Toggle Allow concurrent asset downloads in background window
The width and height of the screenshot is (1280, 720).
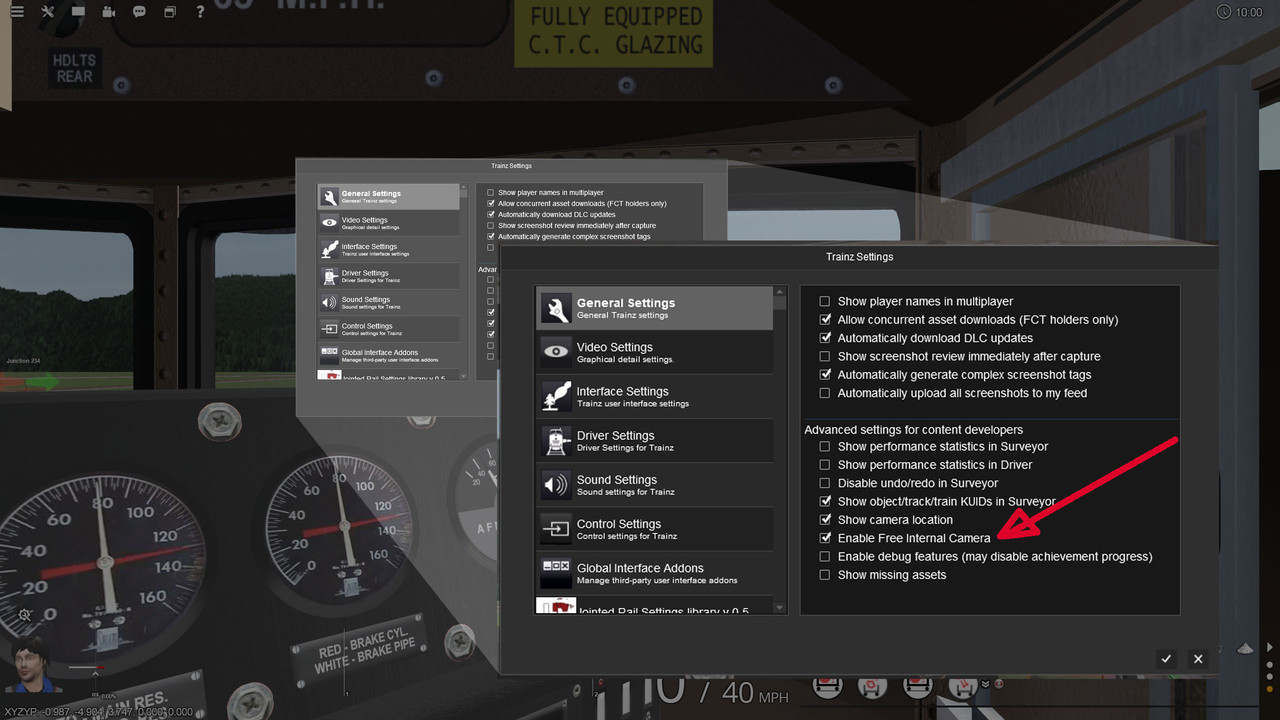(x=490, y=203)
